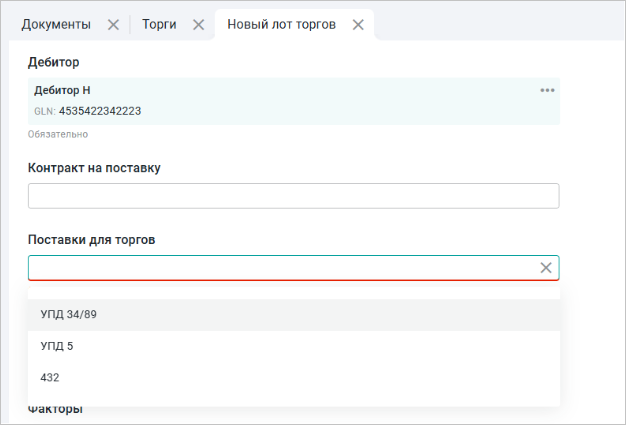
Task: Switch to the Торги tab
Action: click(159, 24)
